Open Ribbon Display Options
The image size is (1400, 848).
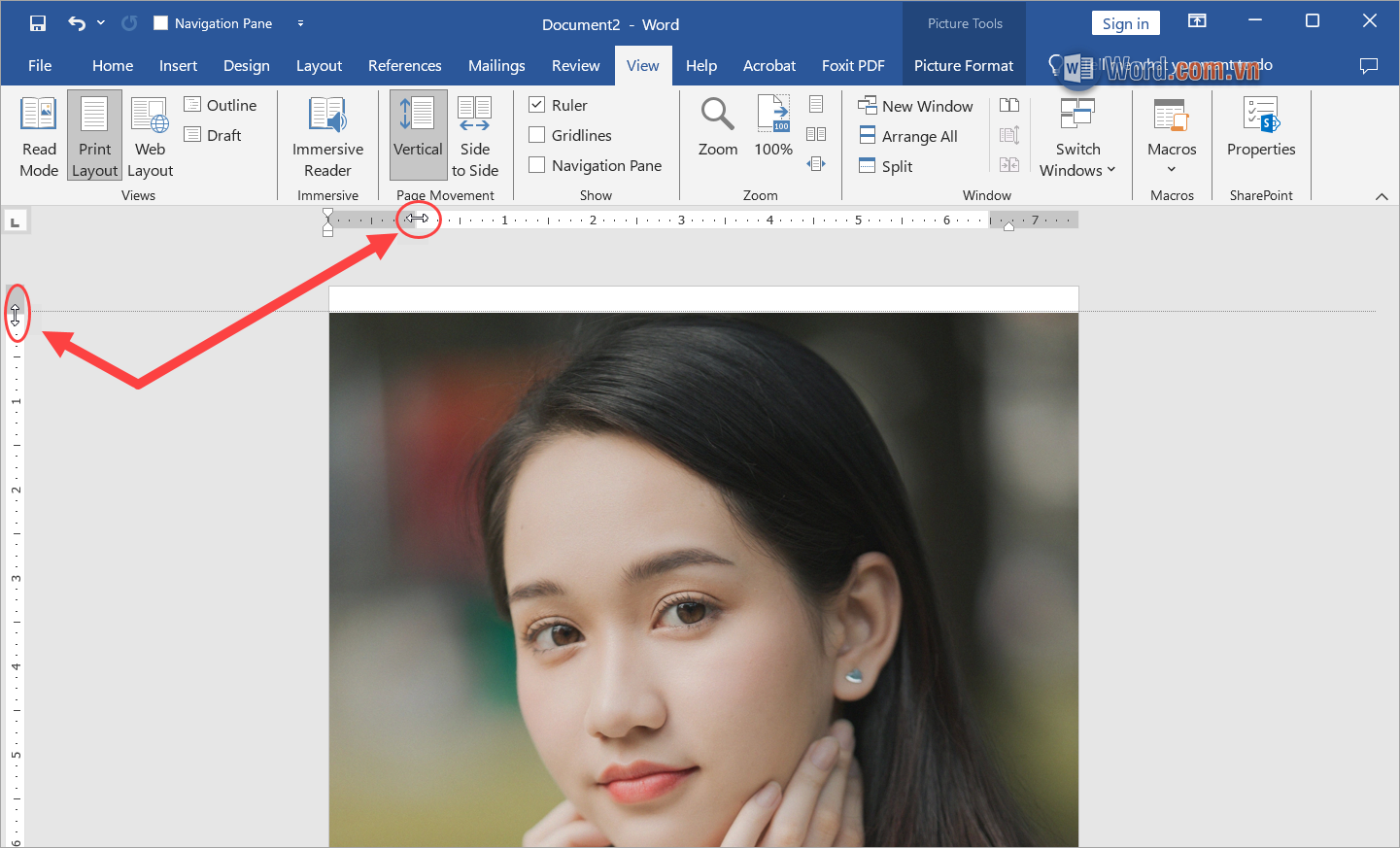click(x=1197, y=21)
